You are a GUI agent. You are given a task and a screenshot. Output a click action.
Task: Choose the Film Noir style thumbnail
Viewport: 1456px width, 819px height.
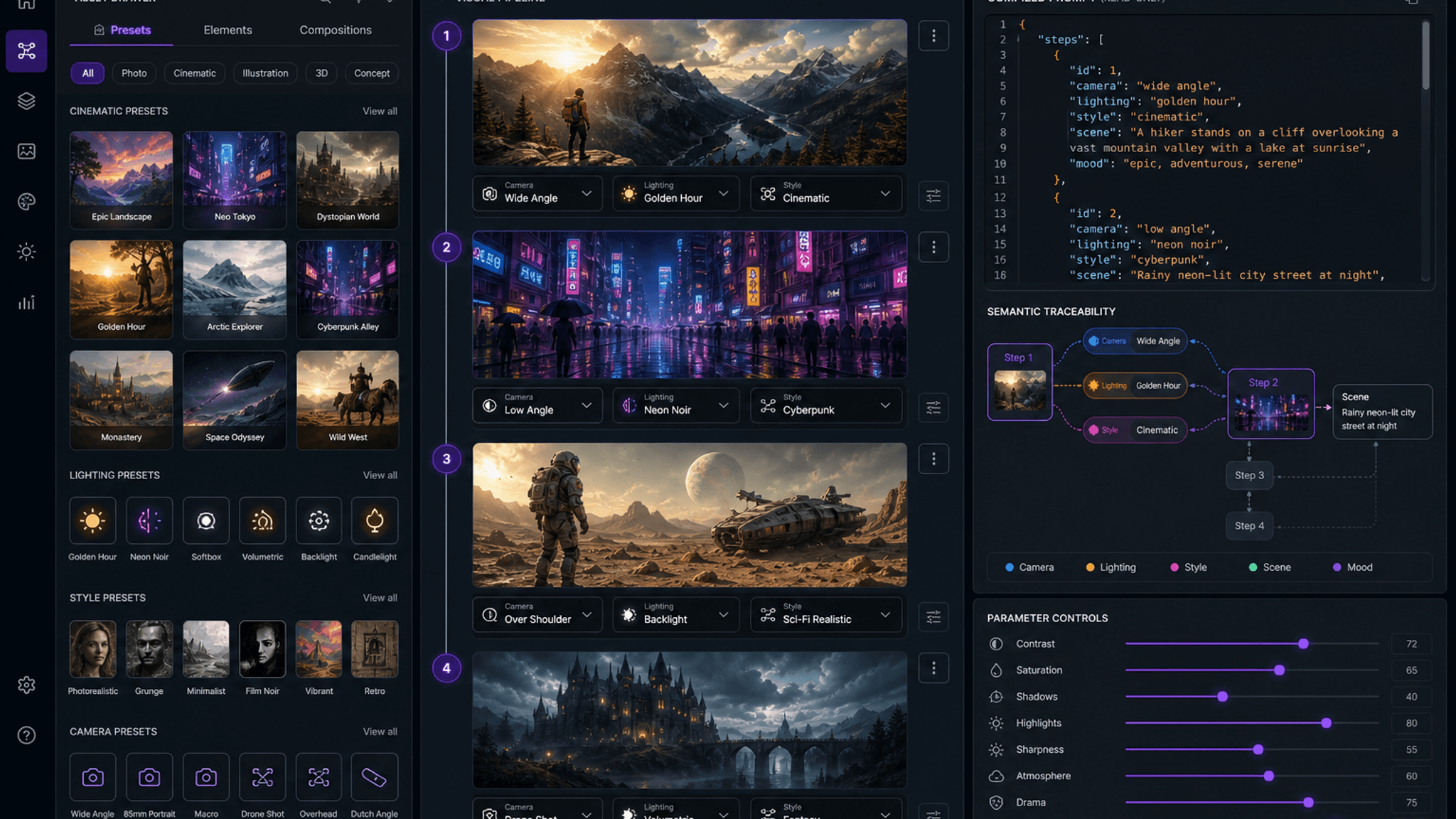click(x=262, y=649)
